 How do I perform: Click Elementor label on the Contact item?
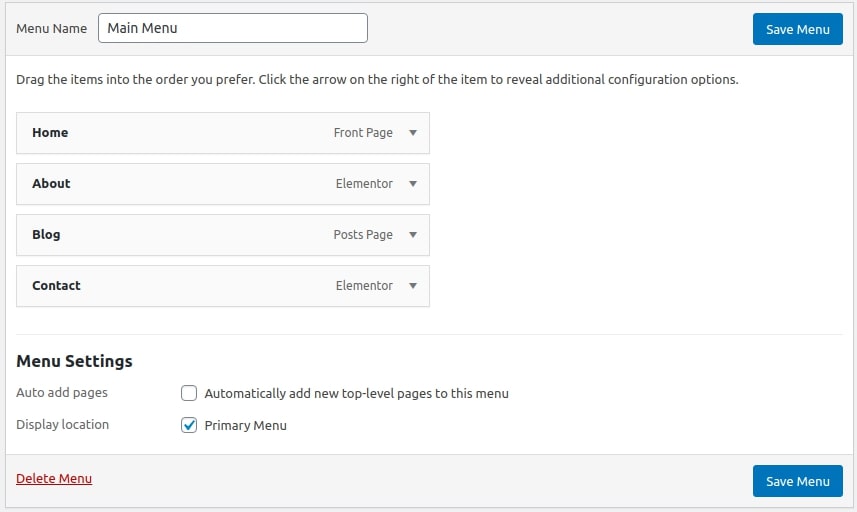point(364,286)
